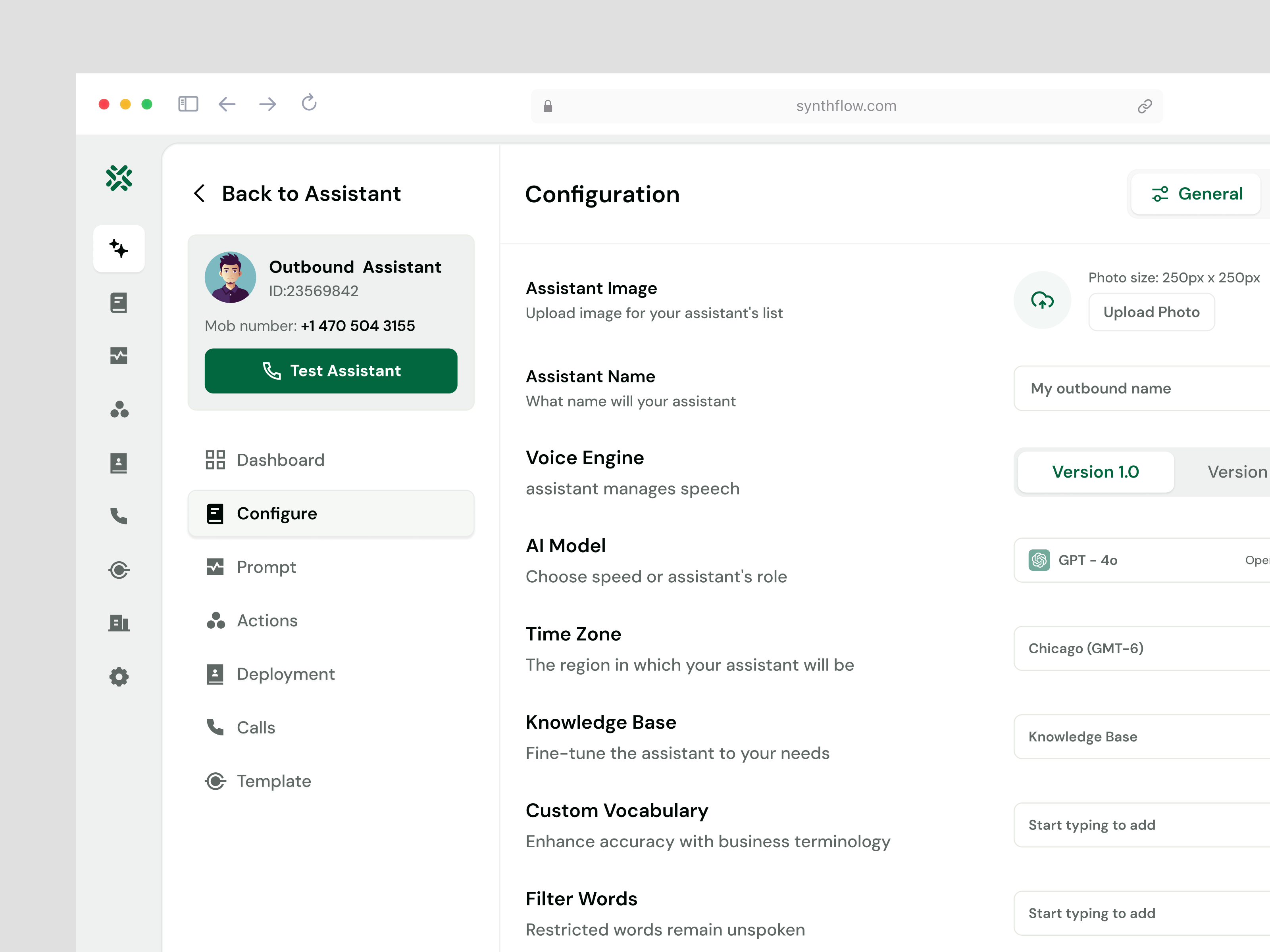Click the three-dot workflow icon in sidebar

pyautogui.click(x=119, y=409)
